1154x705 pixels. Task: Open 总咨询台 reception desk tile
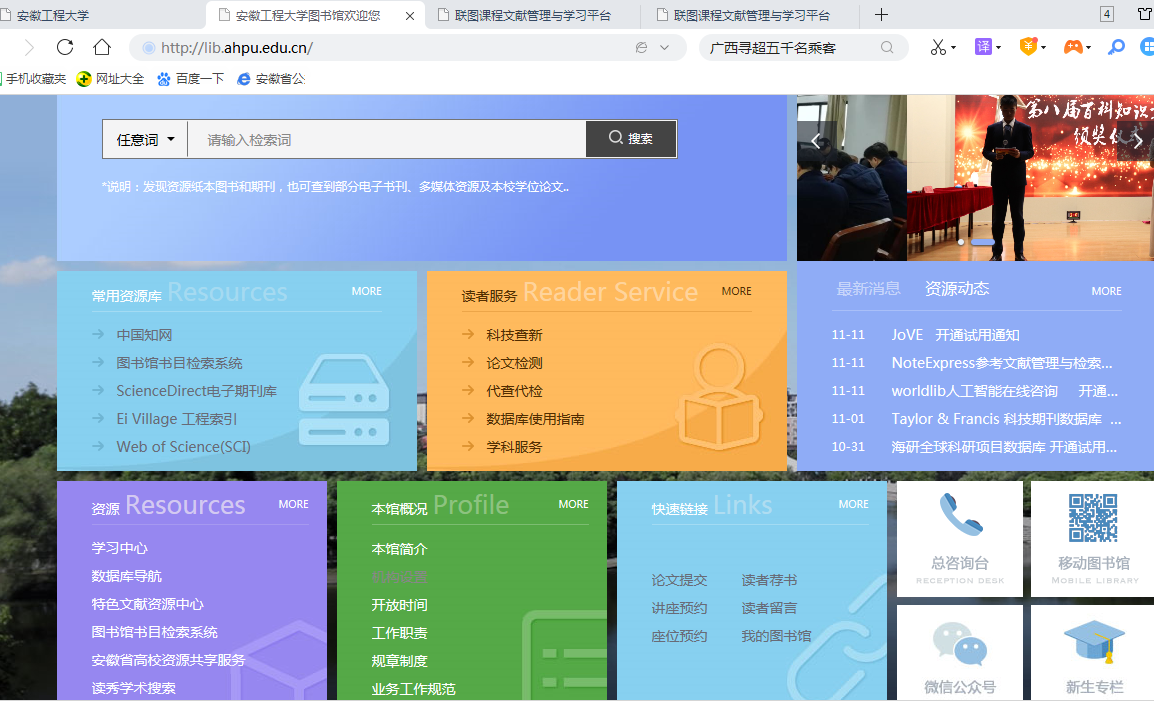tap(960, 539)
